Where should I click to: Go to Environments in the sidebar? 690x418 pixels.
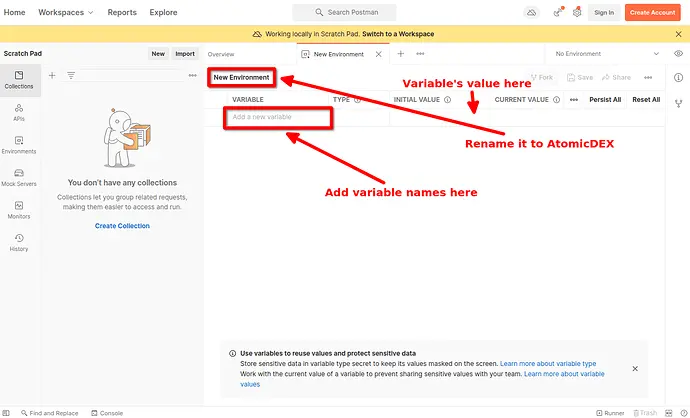(x=18, y=145)
